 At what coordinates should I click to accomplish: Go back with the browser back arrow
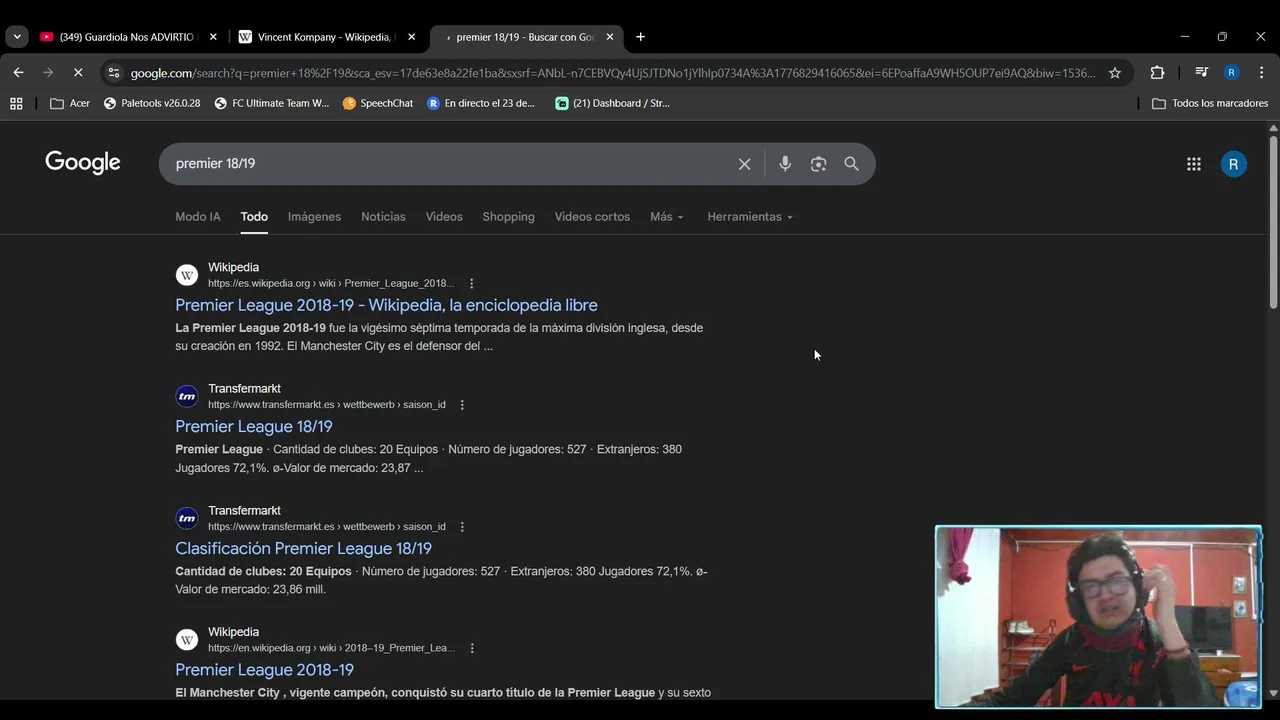pos(18,73)
